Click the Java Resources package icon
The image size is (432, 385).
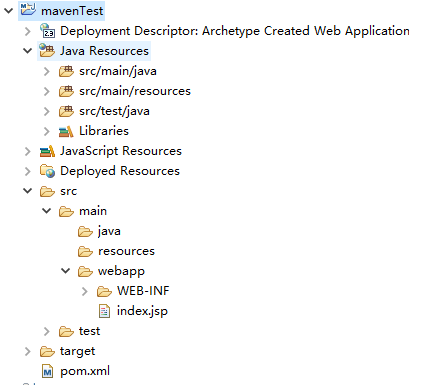tap(47, 51)
